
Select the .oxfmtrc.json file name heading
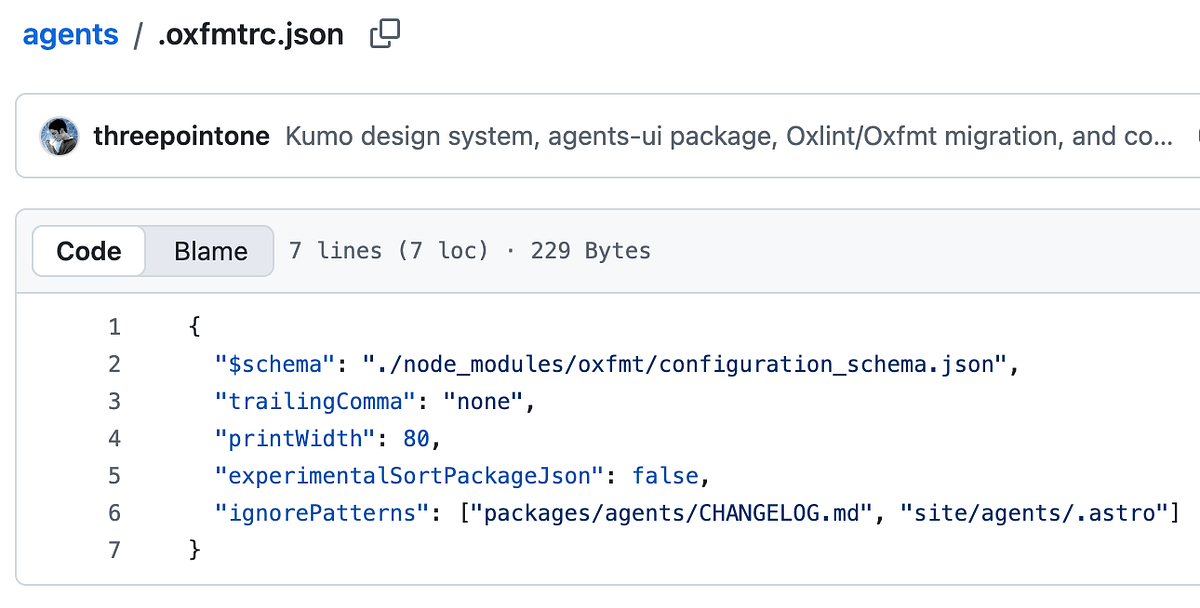251,35
